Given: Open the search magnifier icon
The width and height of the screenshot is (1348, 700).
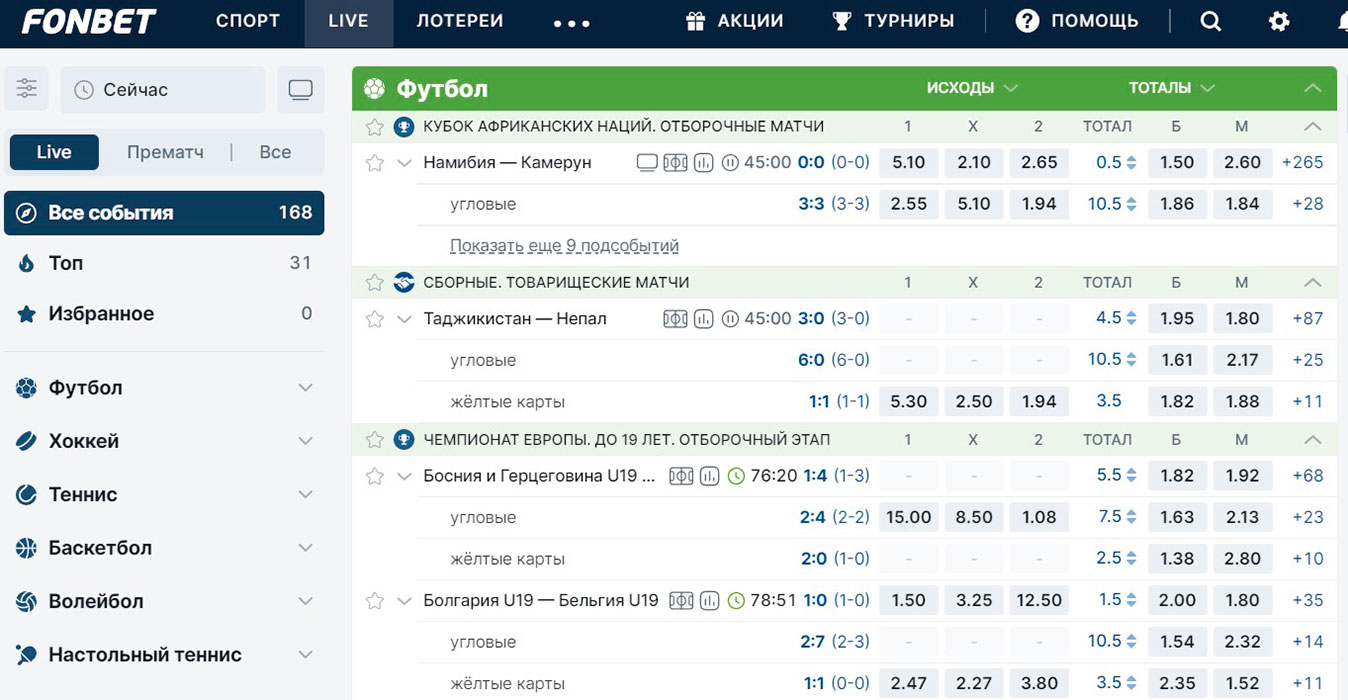Looking at the screenshot, I should coord(1210,21).
